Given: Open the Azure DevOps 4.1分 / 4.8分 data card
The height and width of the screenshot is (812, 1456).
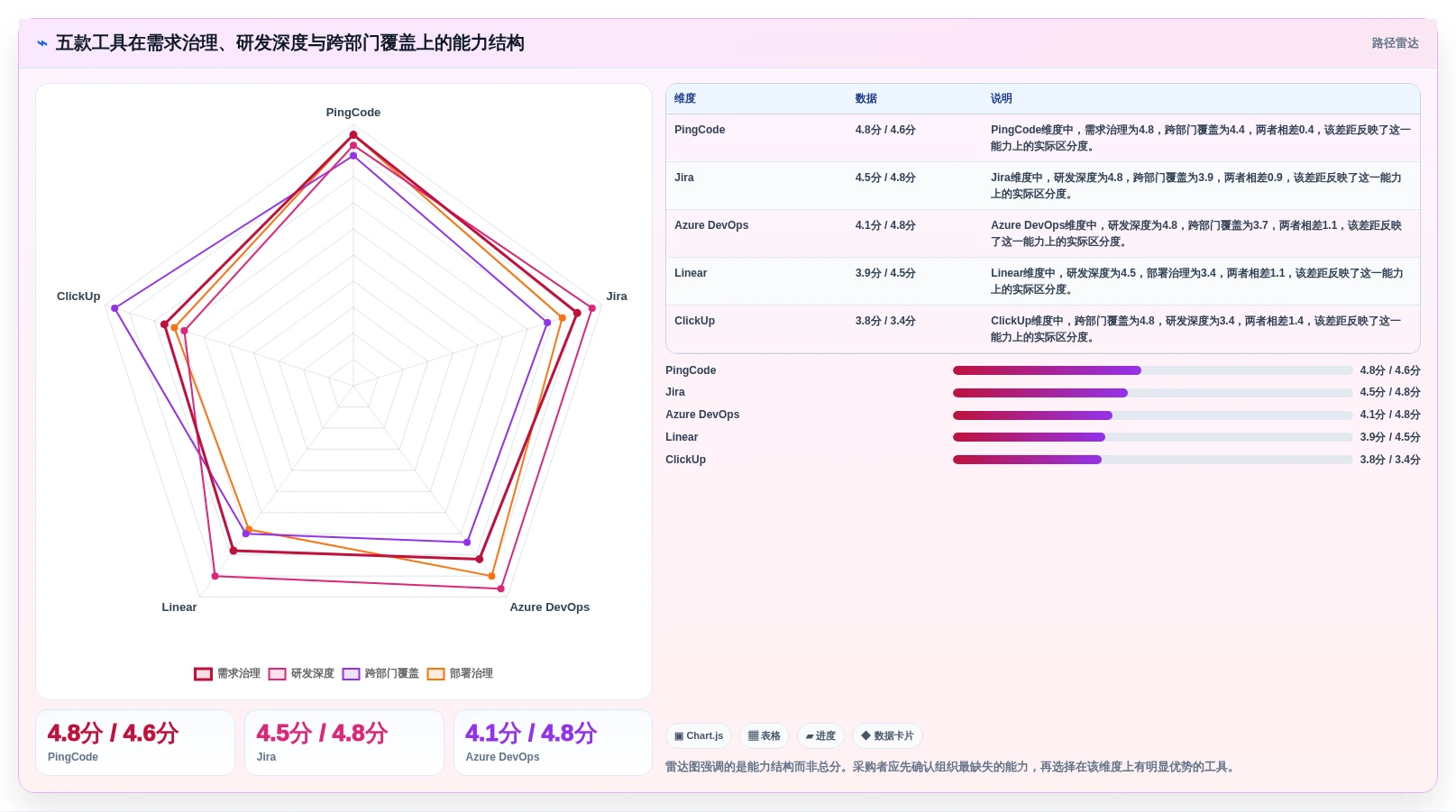Looking at the screenshot, I should [553, 743].
